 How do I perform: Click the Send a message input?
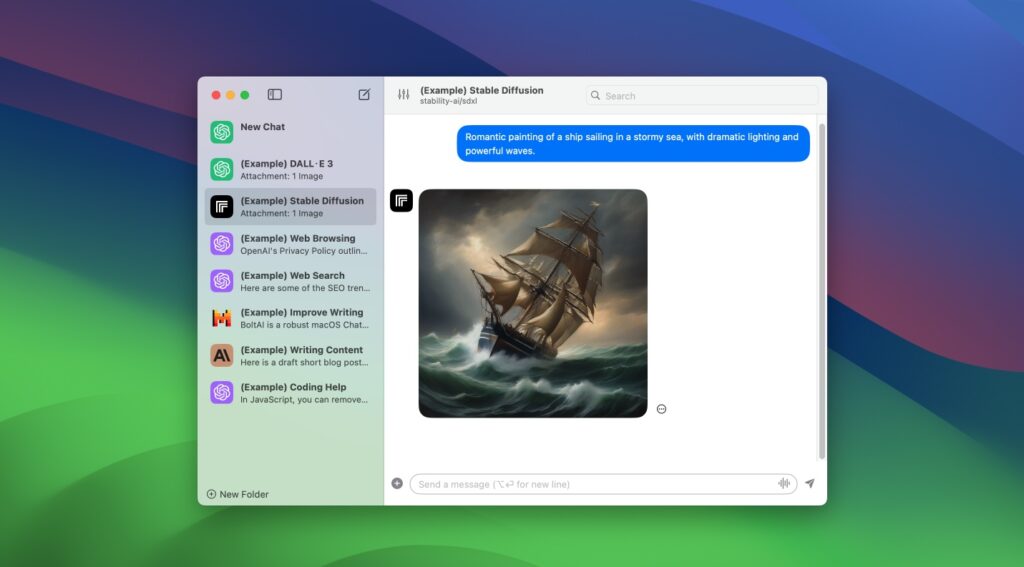point(603,484)
